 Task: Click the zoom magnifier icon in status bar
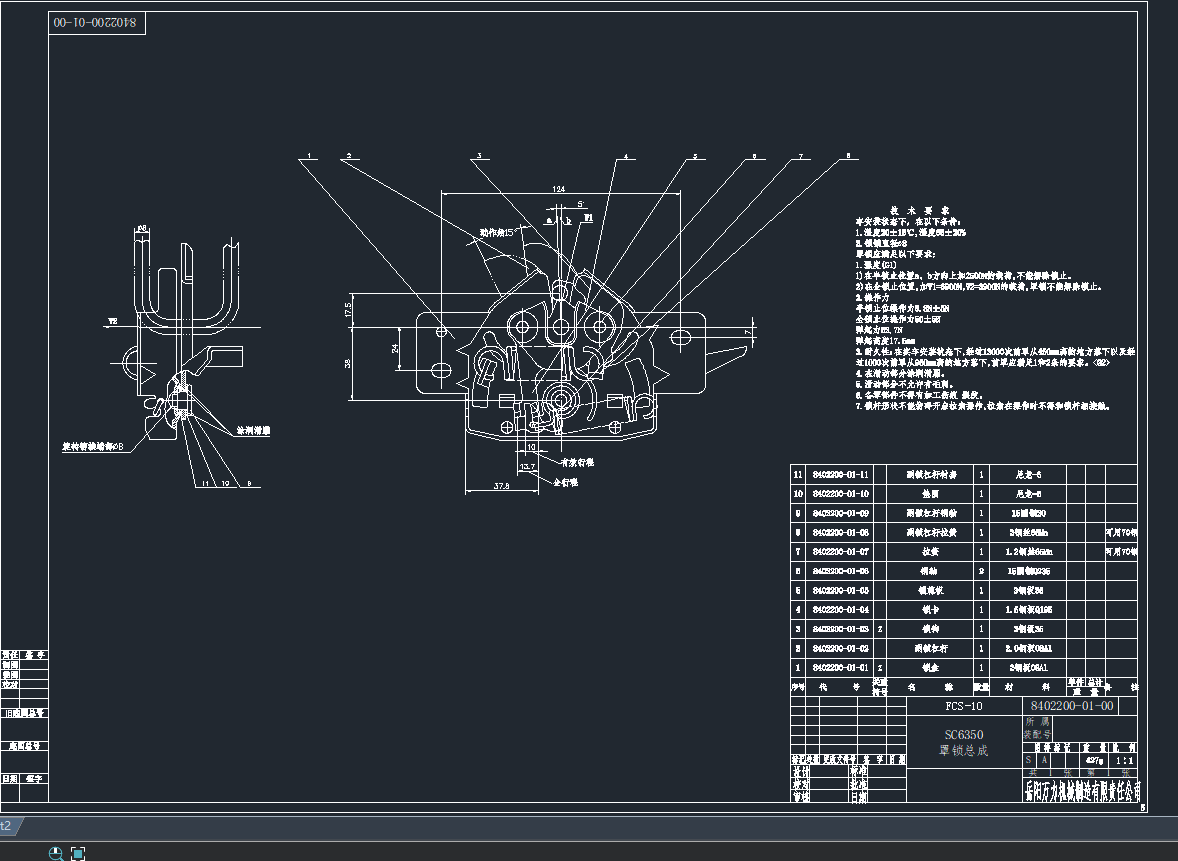(x=56, y=853)
